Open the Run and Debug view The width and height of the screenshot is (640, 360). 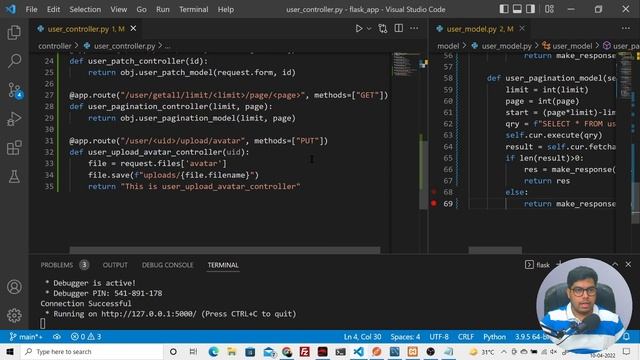[x=14, y=119]
